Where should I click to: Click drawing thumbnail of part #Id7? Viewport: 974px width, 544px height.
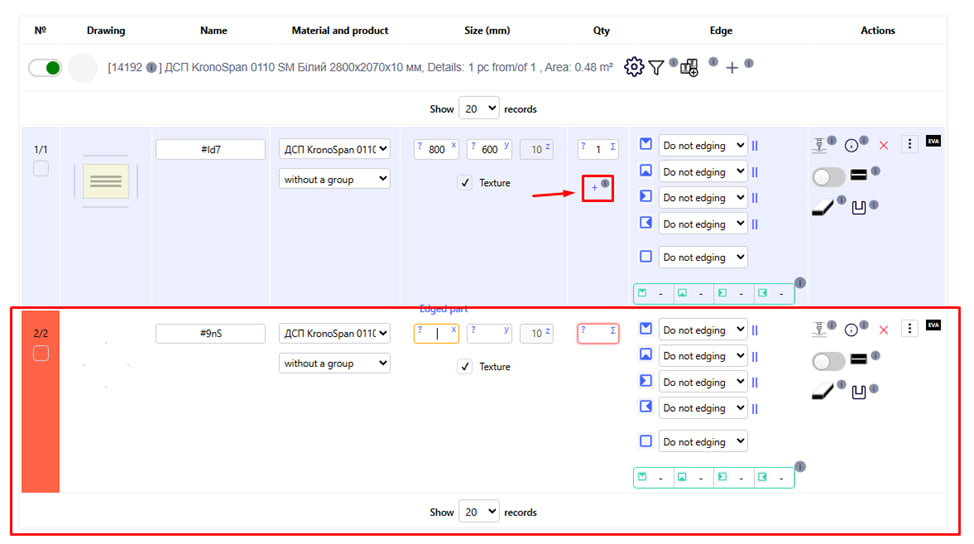pyautogui.click(x=105, y=181)
